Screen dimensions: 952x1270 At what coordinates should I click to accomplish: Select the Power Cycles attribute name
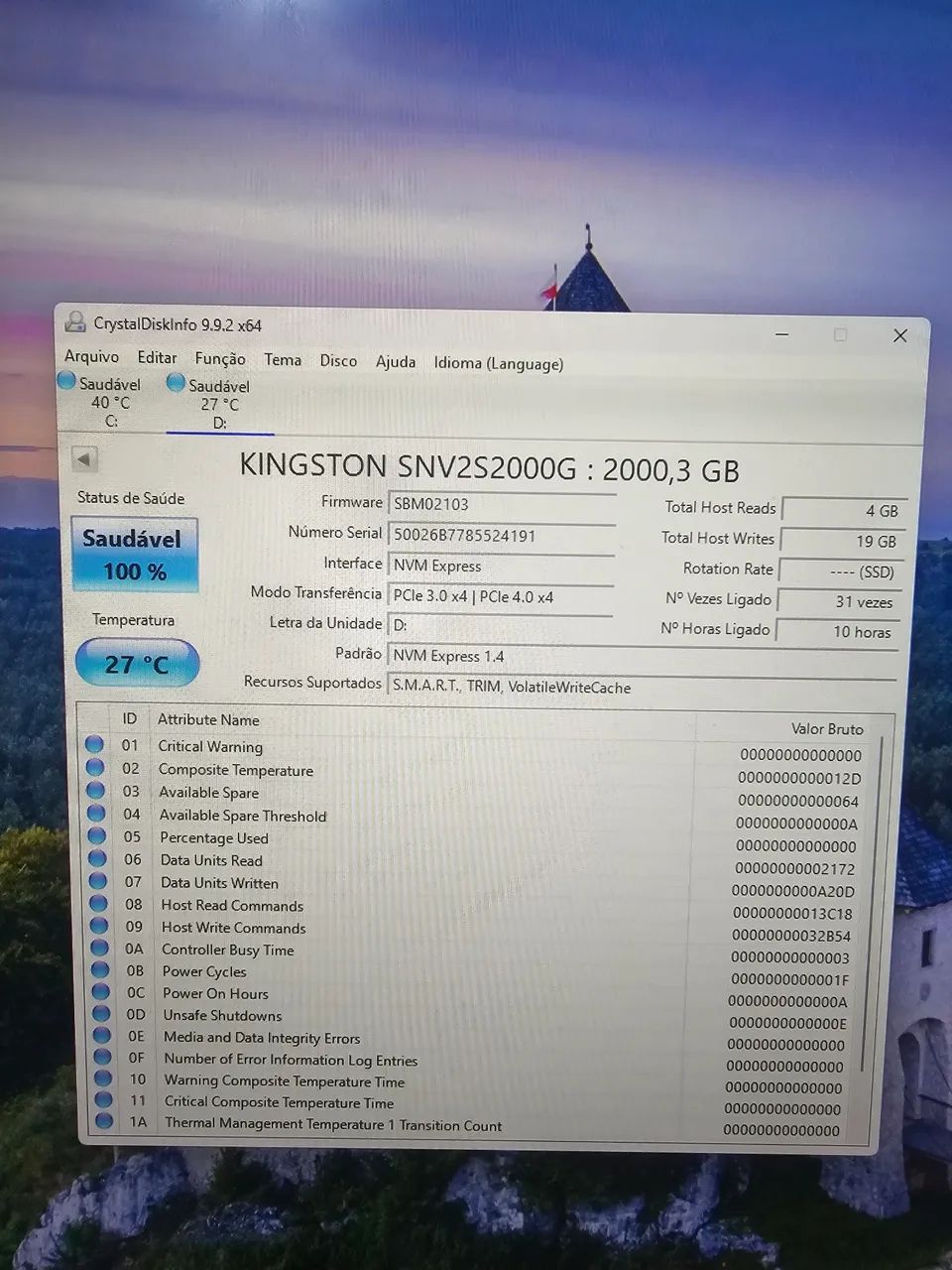click(x=204, y=971)
